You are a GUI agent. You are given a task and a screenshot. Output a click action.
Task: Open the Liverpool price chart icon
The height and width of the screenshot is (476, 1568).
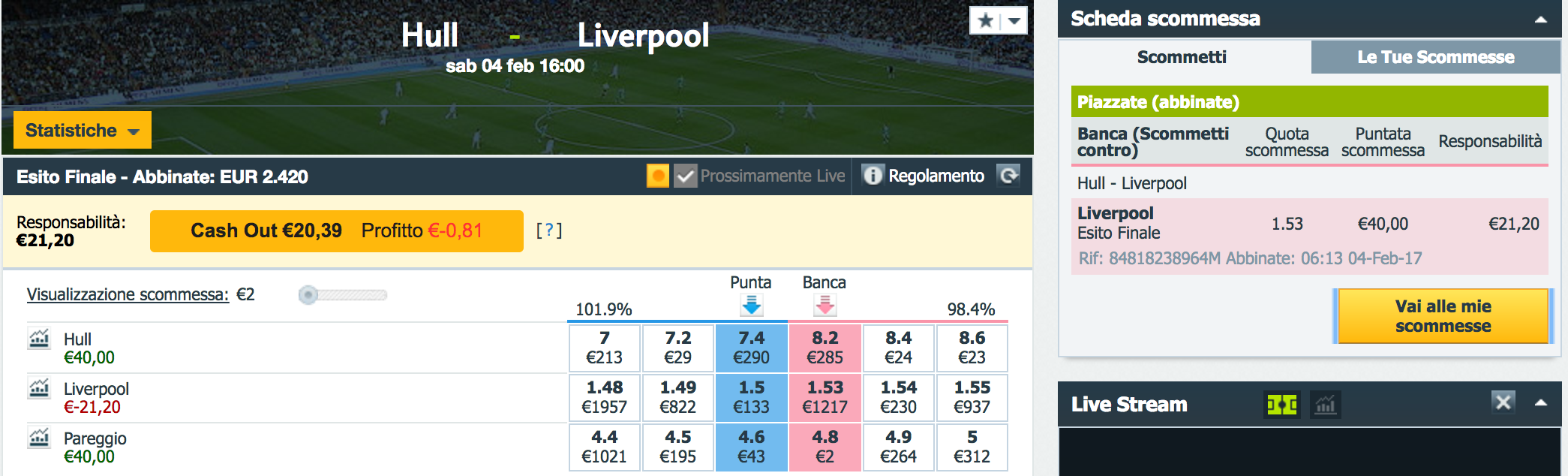coord(39,388)
